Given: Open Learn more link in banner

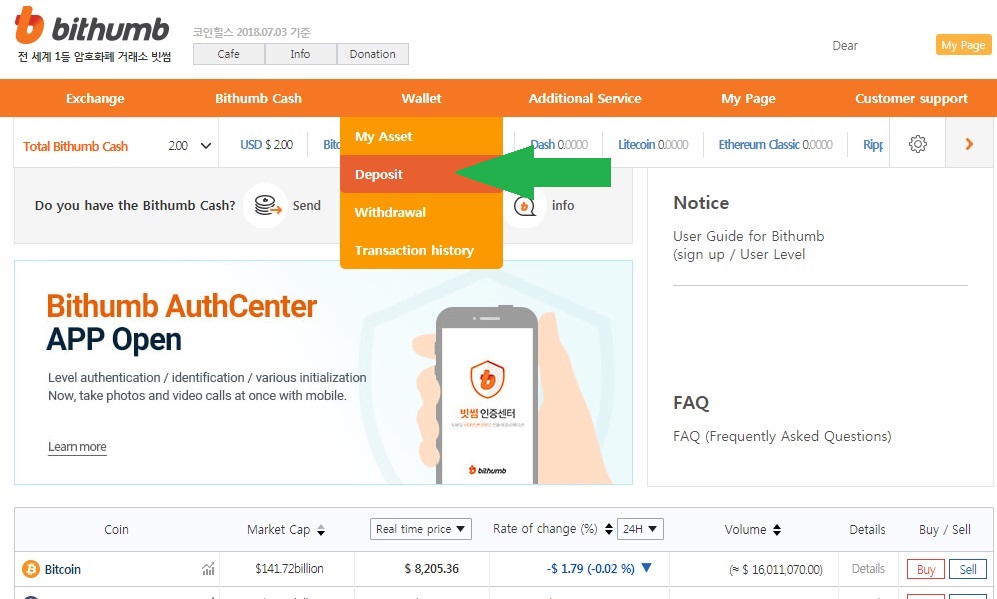Looking at the screenshot, I should coord(78,447).
